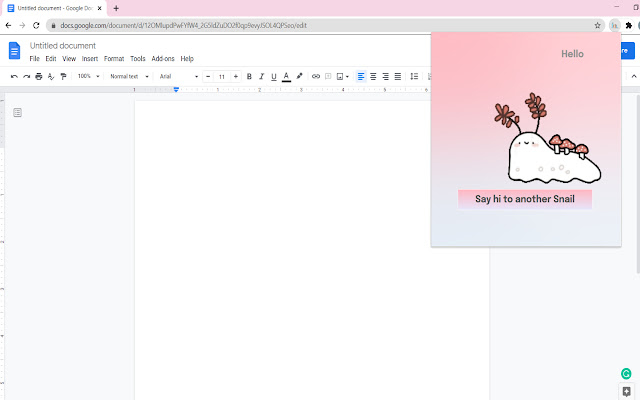Open the zoom 100% dropdown

[89, 76]
